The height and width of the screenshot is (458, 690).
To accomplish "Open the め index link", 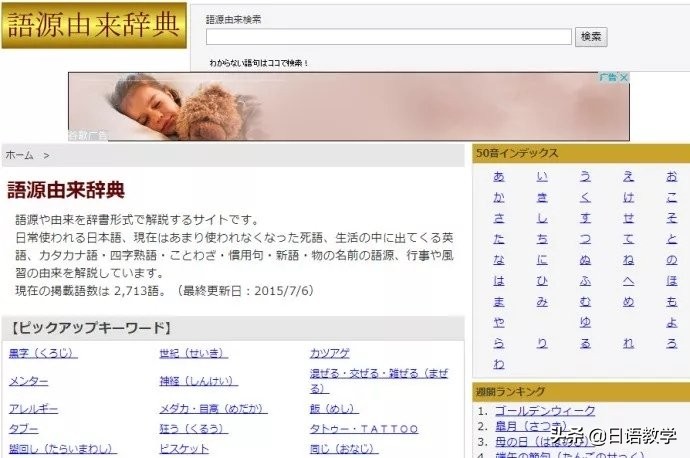I will 628,302.
